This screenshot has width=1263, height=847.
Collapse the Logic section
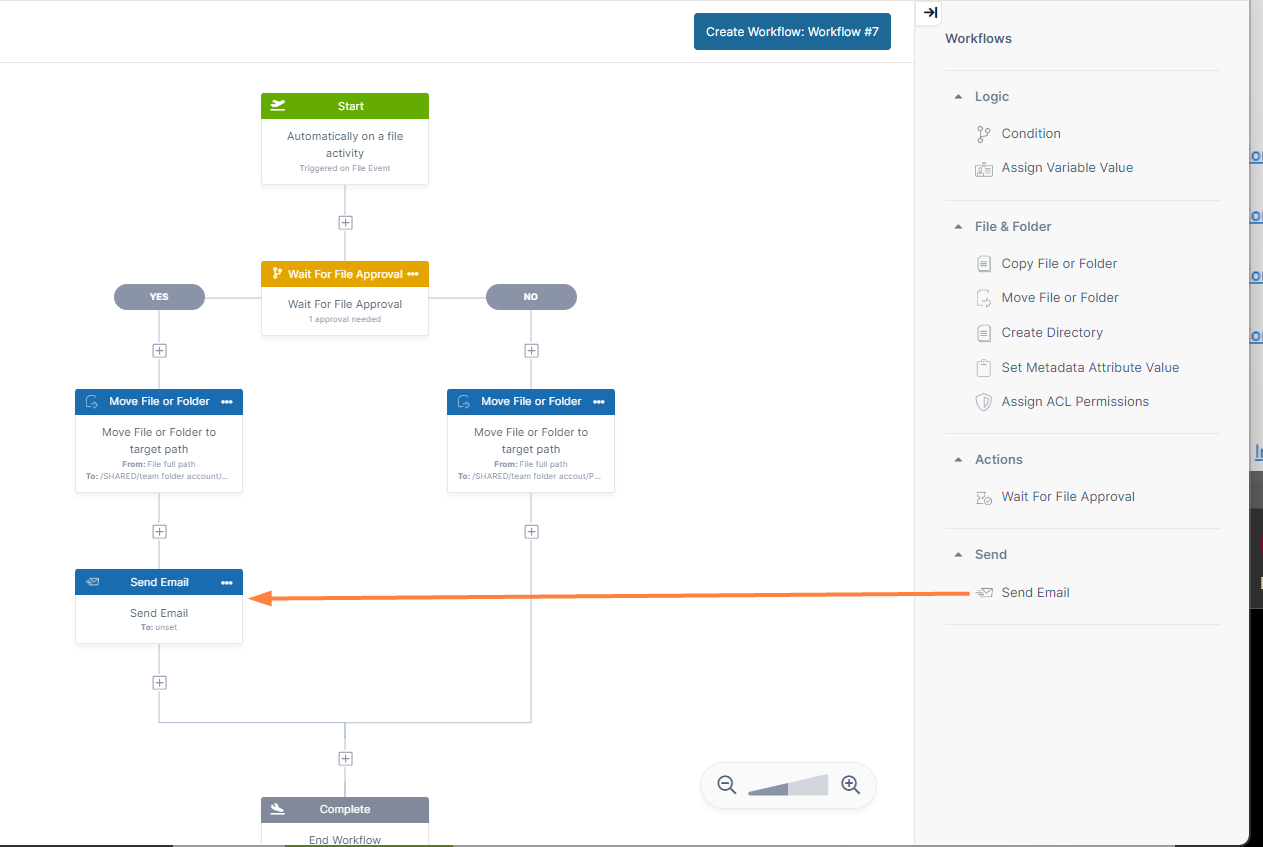pos(958,97)
